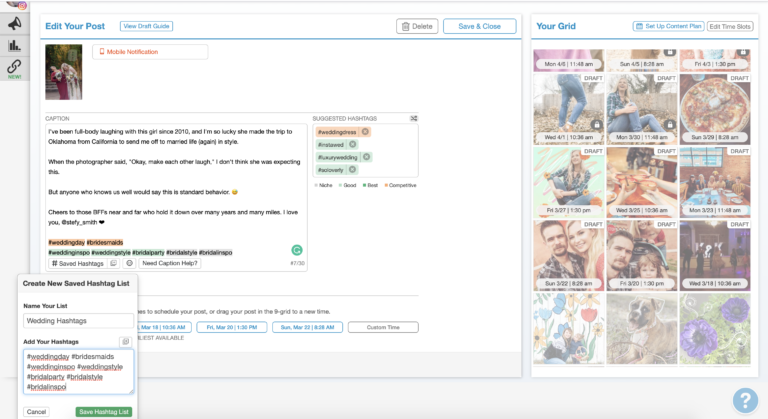Click the copy icon beside Add Your Hashtags
The height and width of the screenshot is (419, 768).
(x=125, y=342)
